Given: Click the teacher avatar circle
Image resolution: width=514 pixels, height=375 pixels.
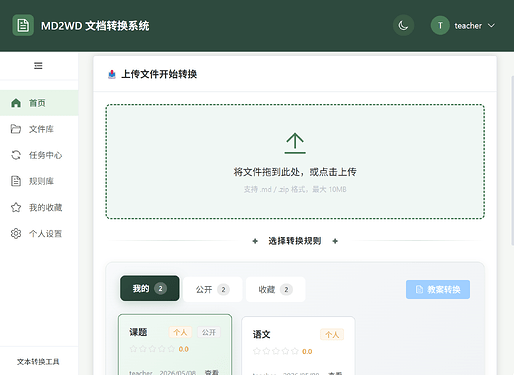Looking at the screenshot, I should [x=440, y=25].
